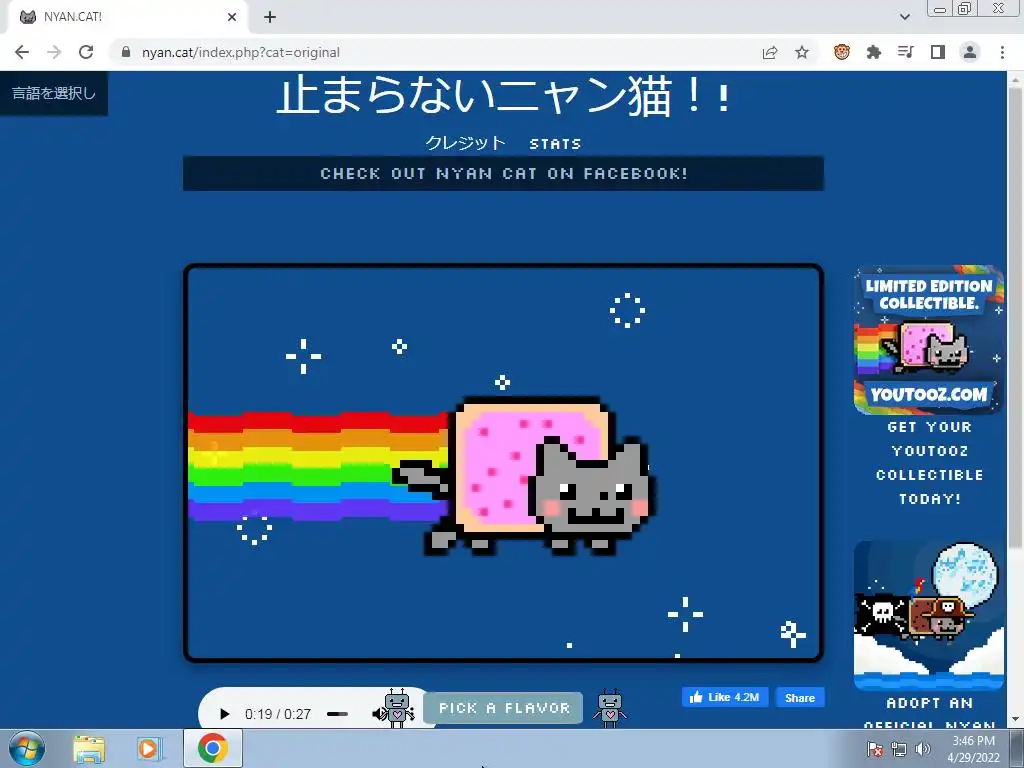Open the network tray icon
1024x768 pixels.
(899, 750)
